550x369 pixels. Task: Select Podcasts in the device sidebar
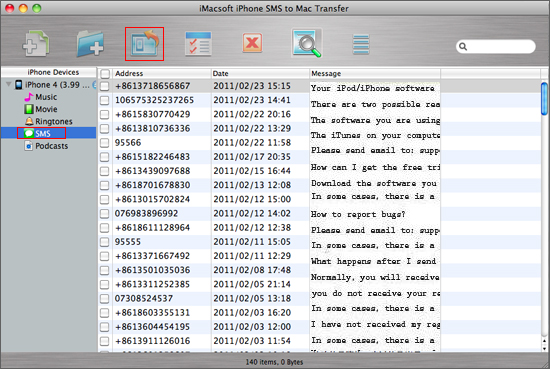[x=46, y=146]
